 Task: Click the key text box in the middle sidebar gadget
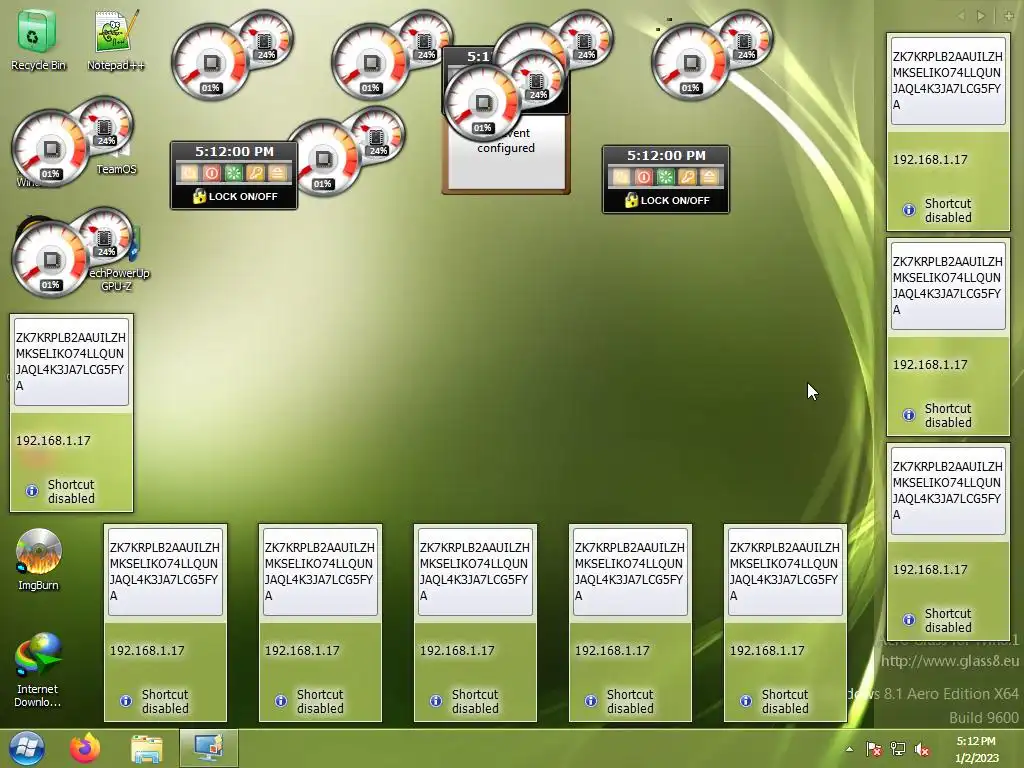click(x=948, y=286)
